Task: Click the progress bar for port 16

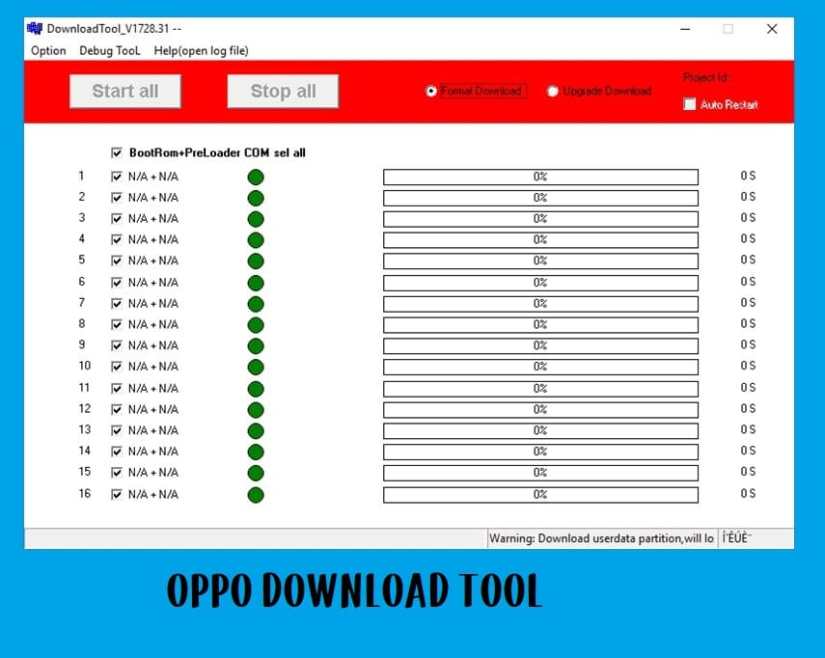Action: (541, 495)
